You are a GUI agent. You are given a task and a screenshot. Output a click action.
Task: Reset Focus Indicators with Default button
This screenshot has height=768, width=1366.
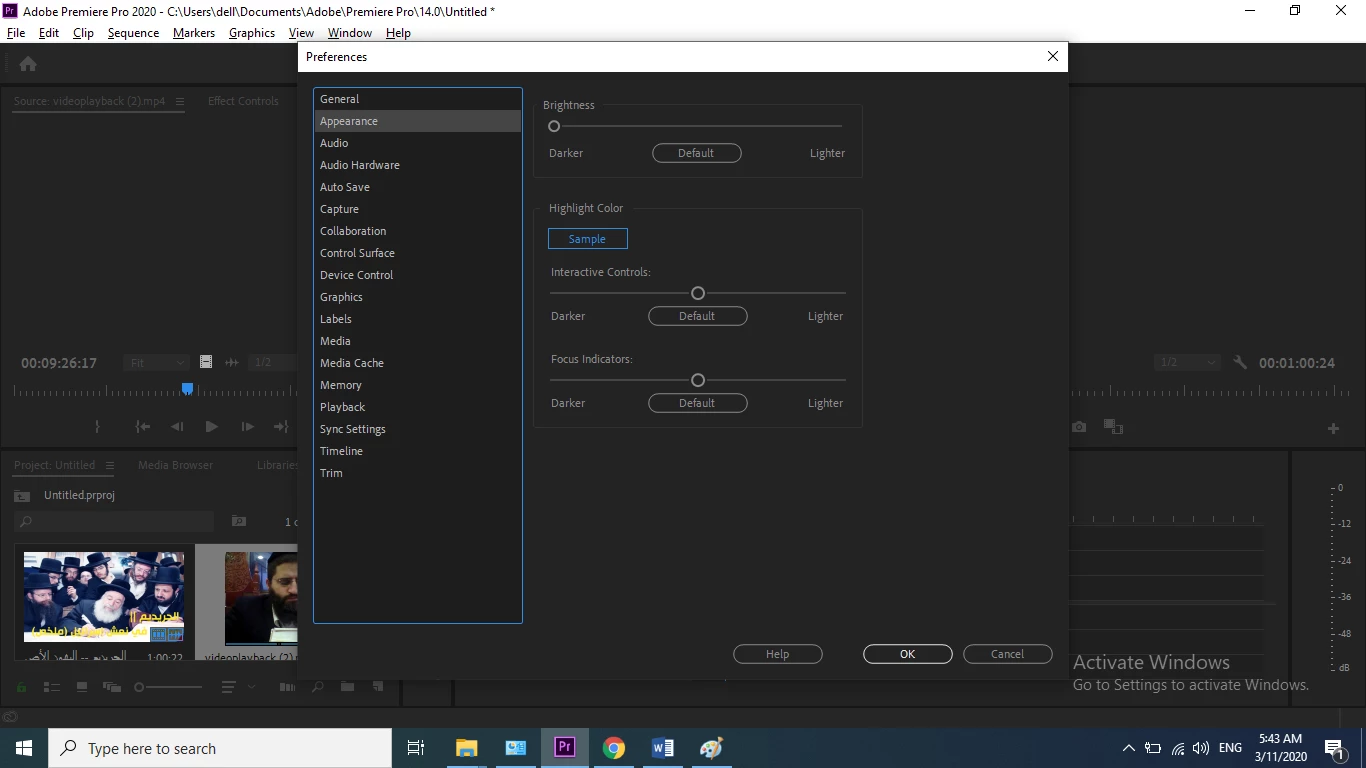click(698, 403)
